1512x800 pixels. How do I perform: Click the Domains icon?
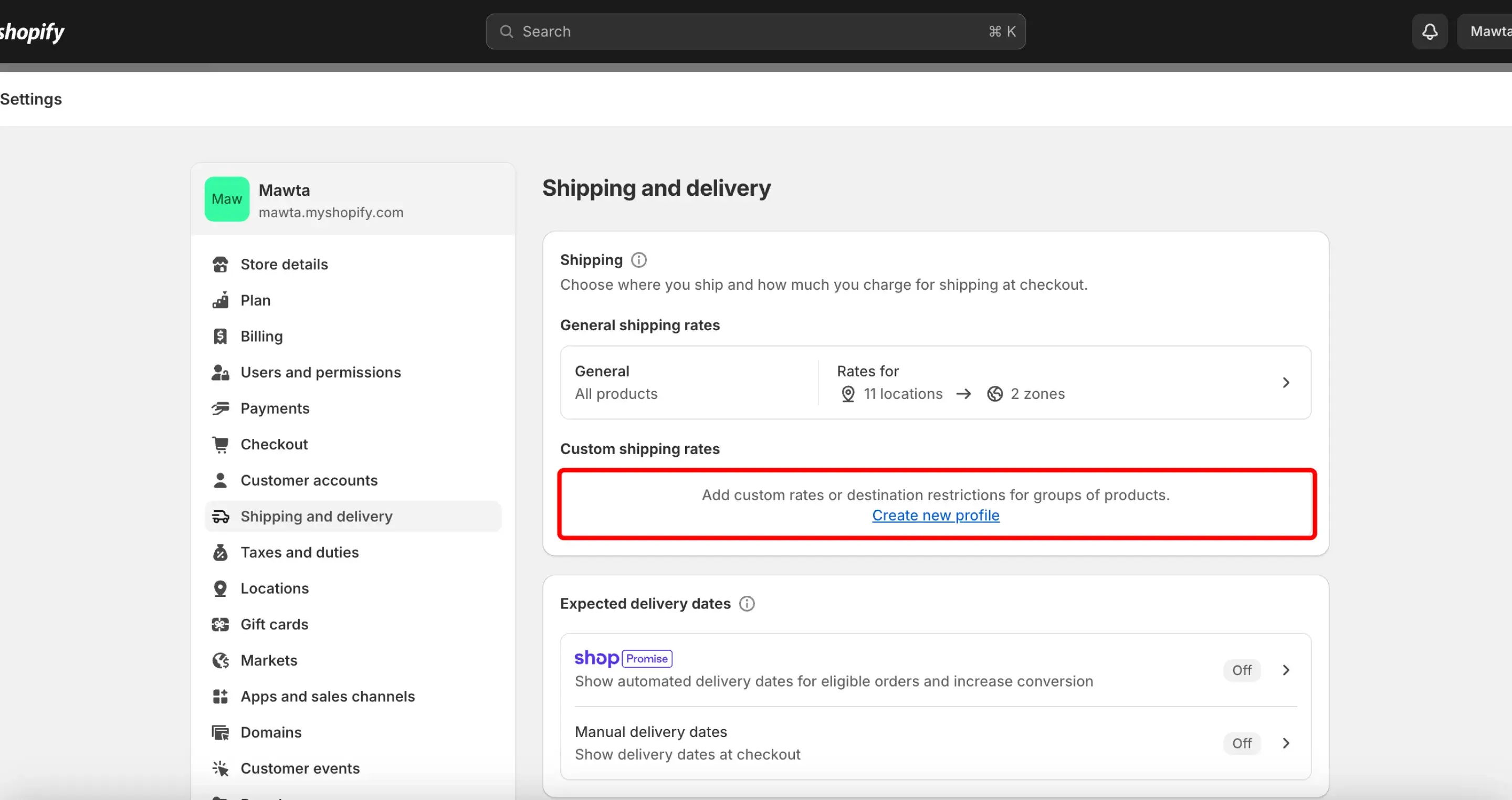(x=220, y=732)
